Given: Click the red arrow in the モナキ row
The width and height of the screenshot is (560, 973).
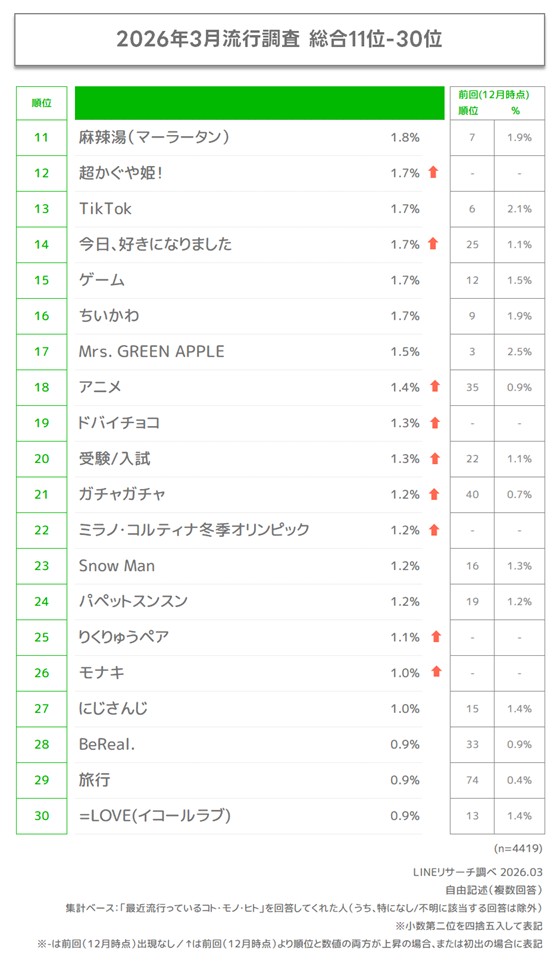Looking at the screenshot, I should [x=436, y=671].
